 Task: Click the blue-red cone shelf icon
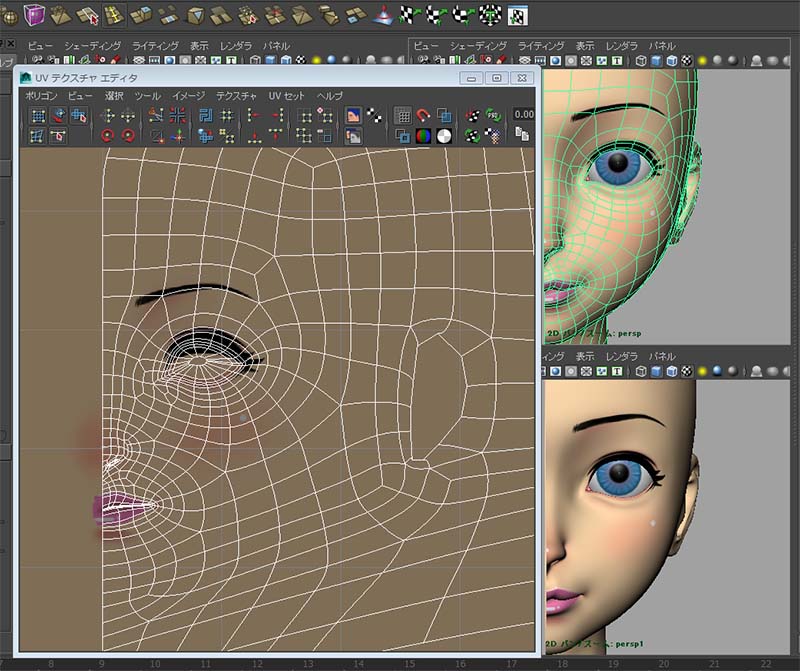click(383, 16)
